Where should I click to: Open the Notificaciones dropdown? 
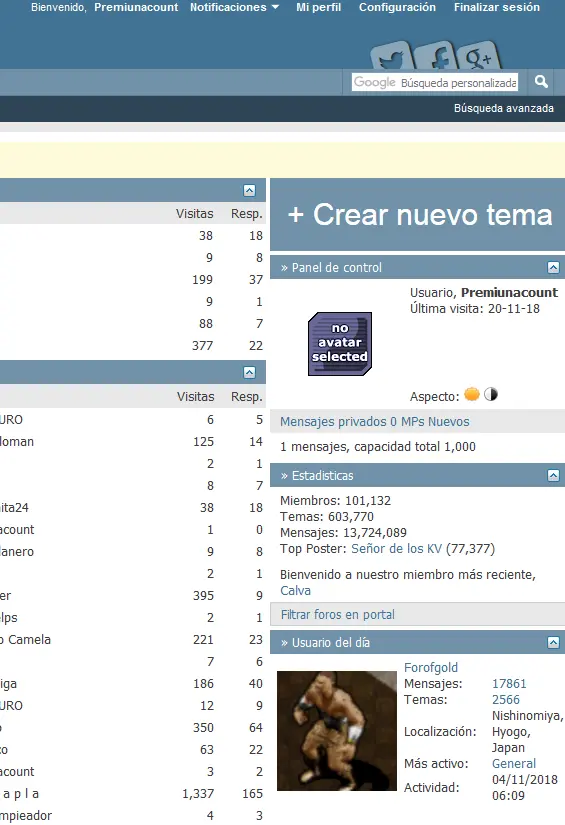click(234, 7)
